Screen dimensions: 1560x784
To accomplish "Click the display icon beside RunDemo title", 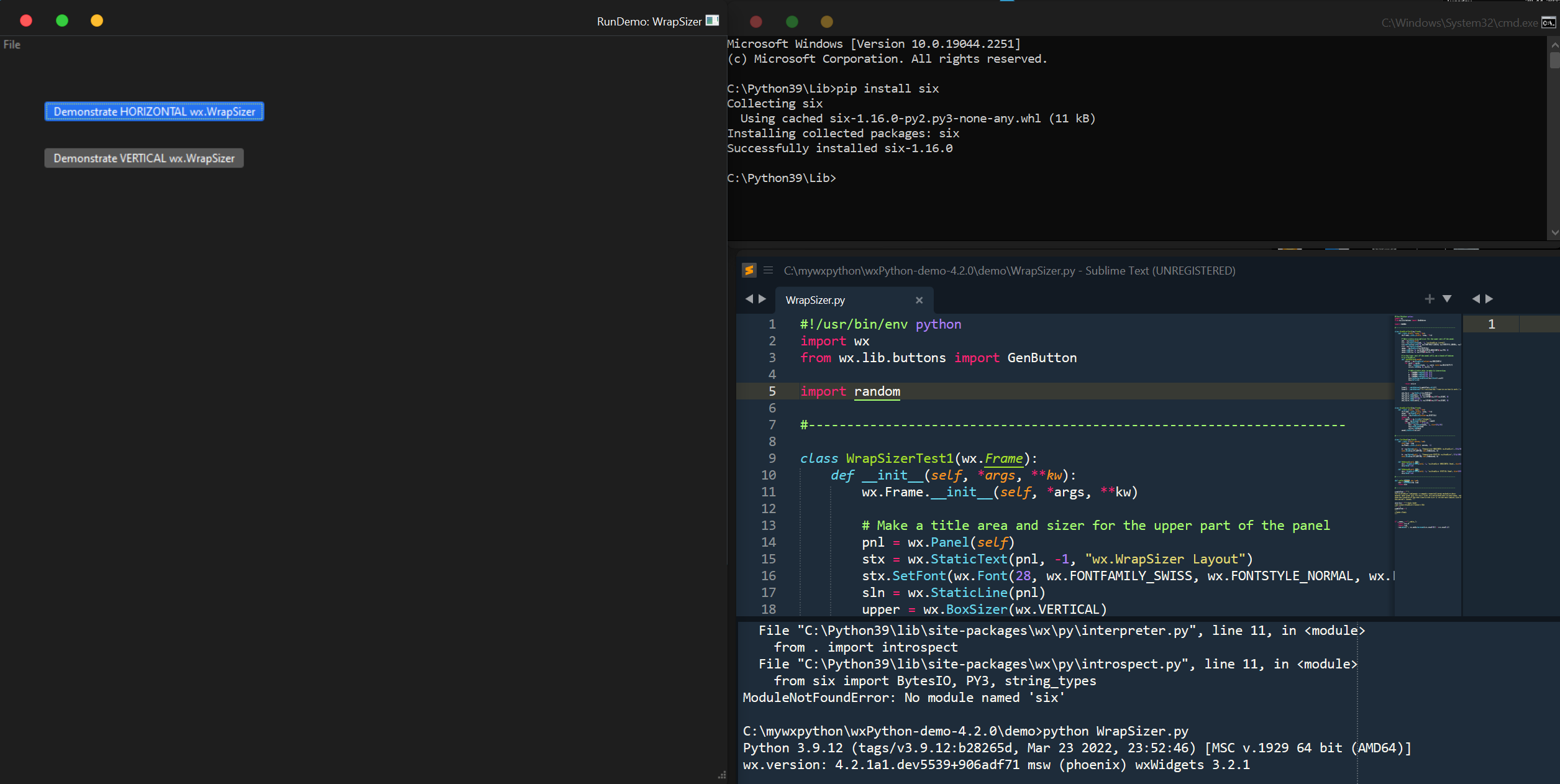I will coord(711,21).
